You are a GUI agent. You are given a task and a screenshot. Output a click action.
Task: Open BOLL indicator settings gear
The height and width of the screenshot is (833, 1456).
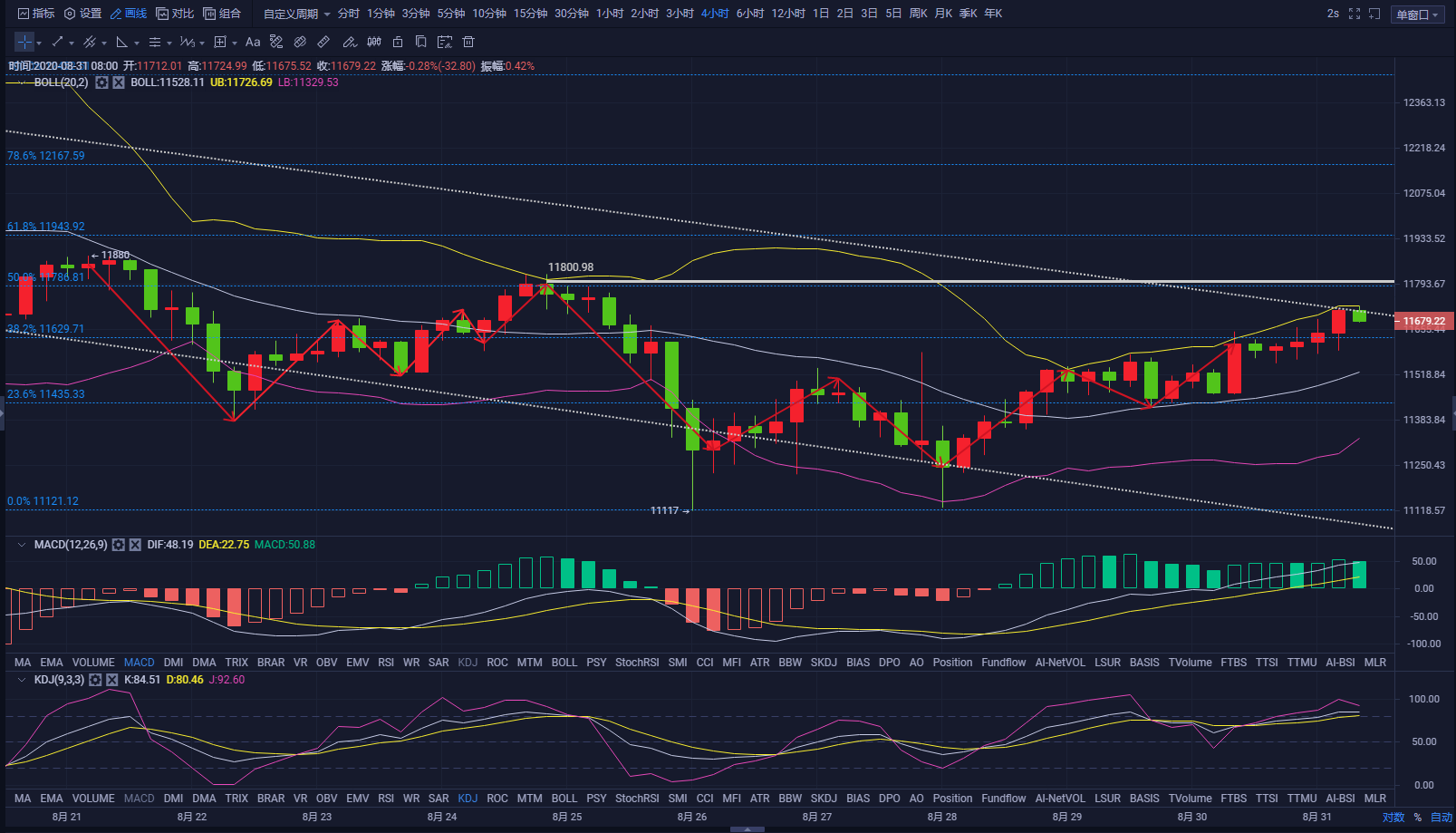tap(102, 82)
